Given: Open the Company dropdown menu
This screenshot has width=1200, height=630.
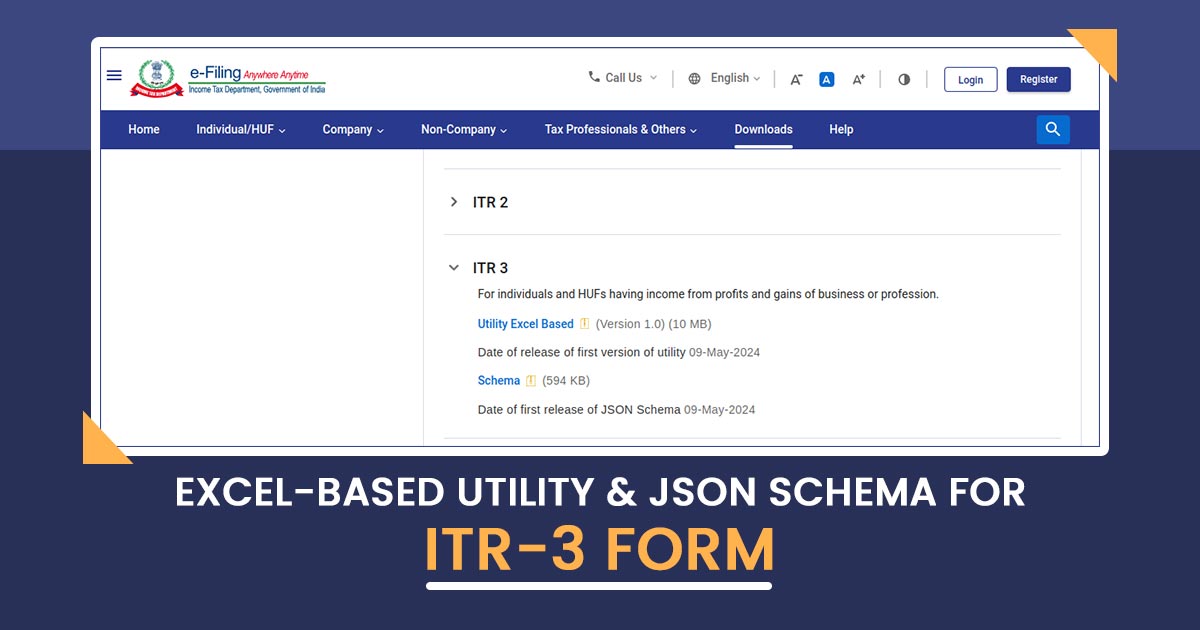Looking at the screenshot, I should tap(352, 129).
